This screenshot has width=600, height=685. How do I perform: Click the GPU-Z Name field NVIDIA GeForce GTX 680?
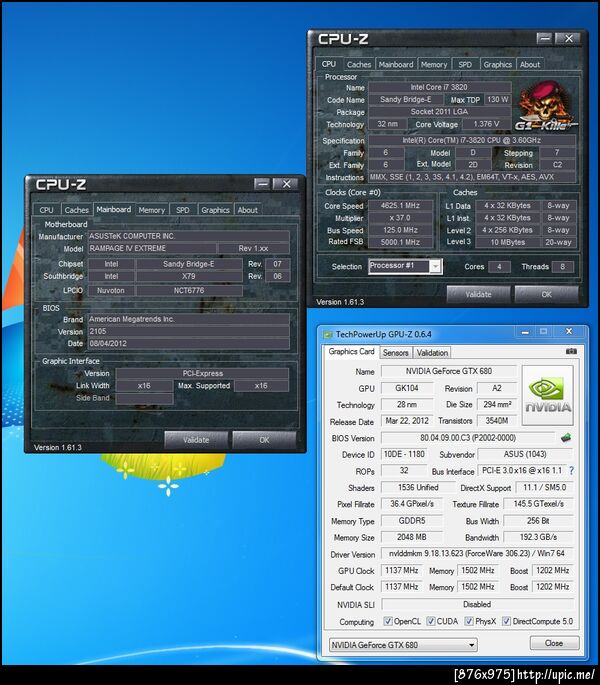[448, 371]
